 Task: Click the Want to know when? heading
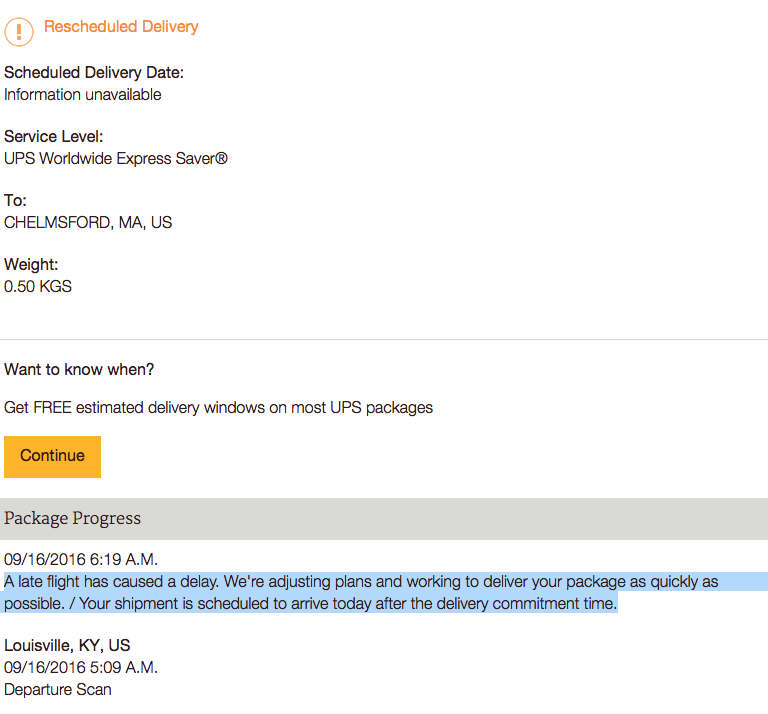(x=79, y=369)
